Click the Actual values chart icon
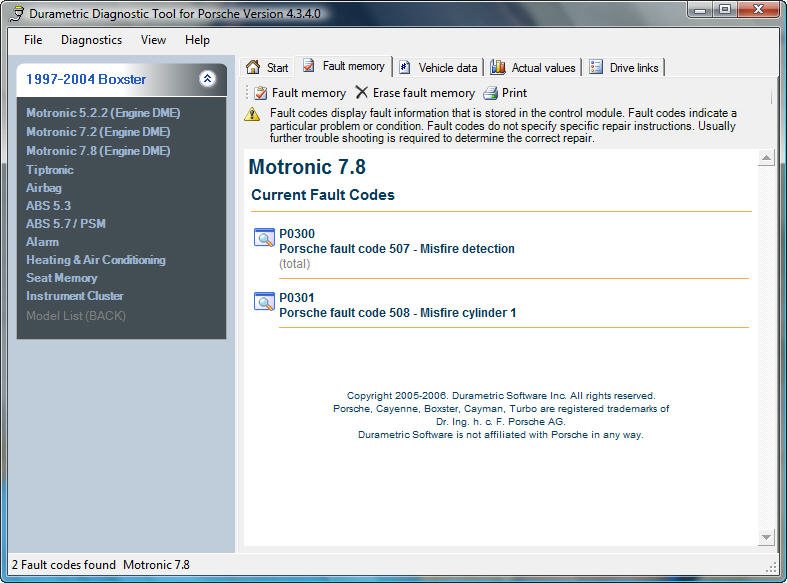 point(497,67)
